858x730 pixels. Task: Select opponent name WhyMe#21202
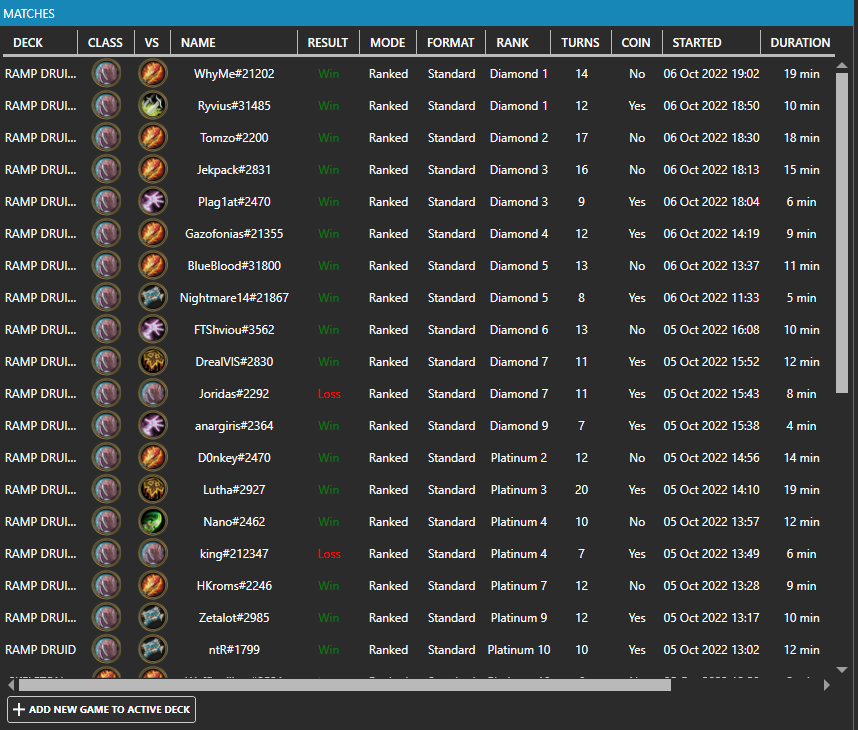[234, 74]
